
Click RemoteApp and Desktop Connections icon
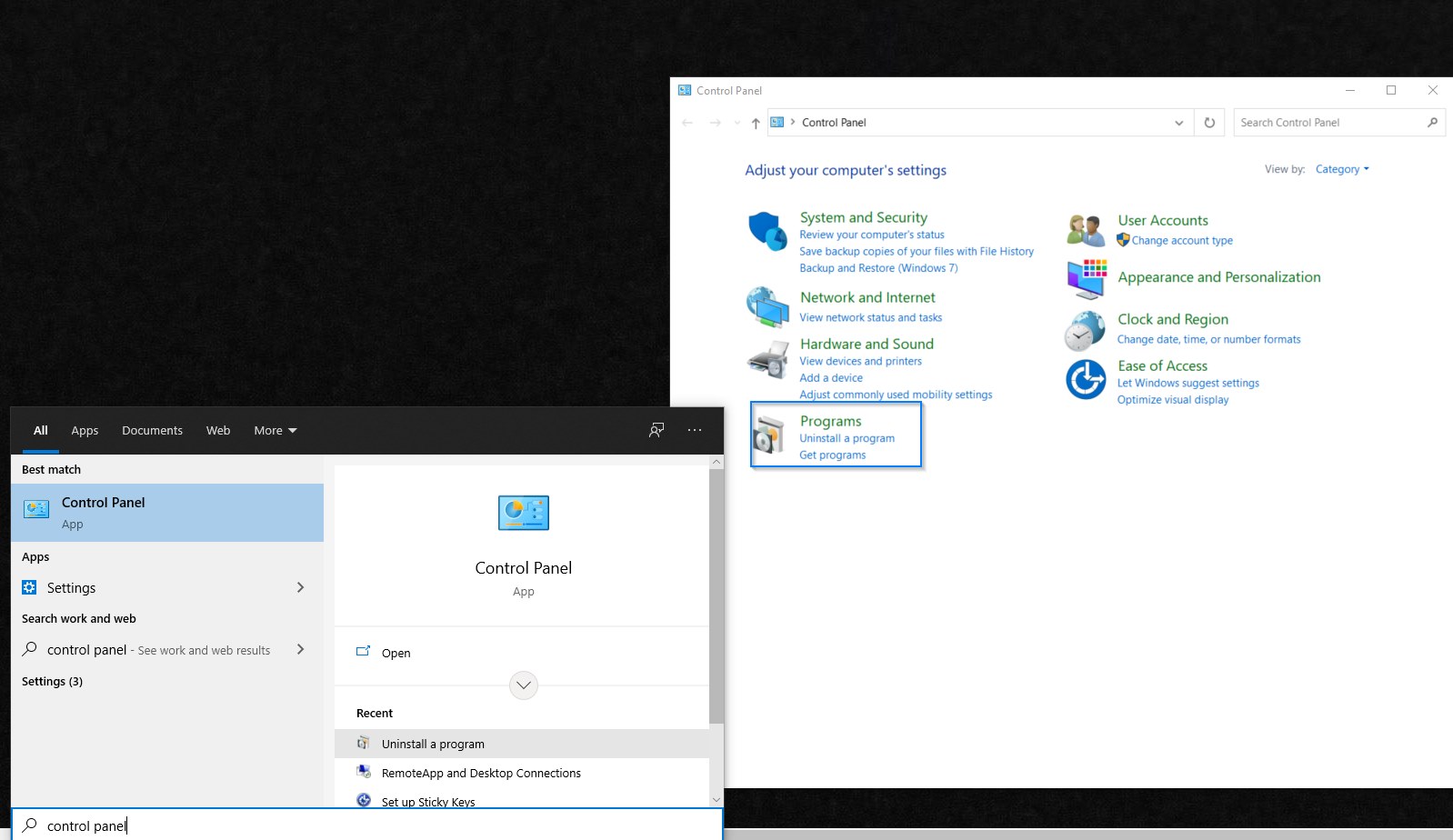coord(364,772)
